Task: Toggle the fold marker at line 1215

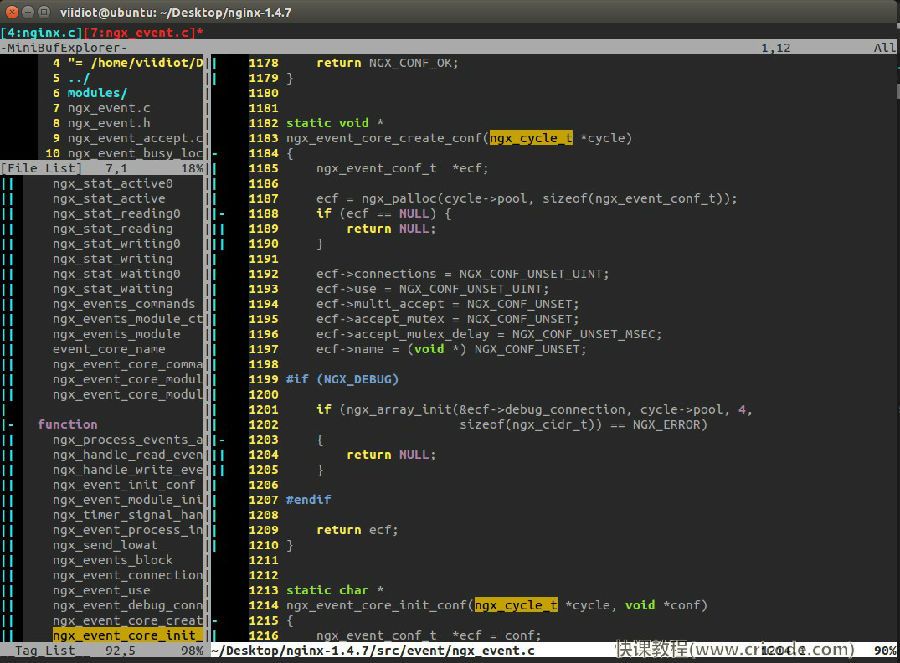Action: 214,621
